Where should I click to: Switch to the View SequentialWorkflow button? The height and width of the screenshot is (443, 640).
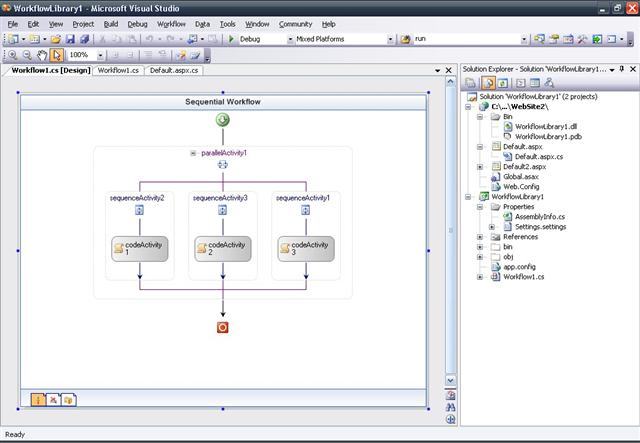tap(38, 399)
